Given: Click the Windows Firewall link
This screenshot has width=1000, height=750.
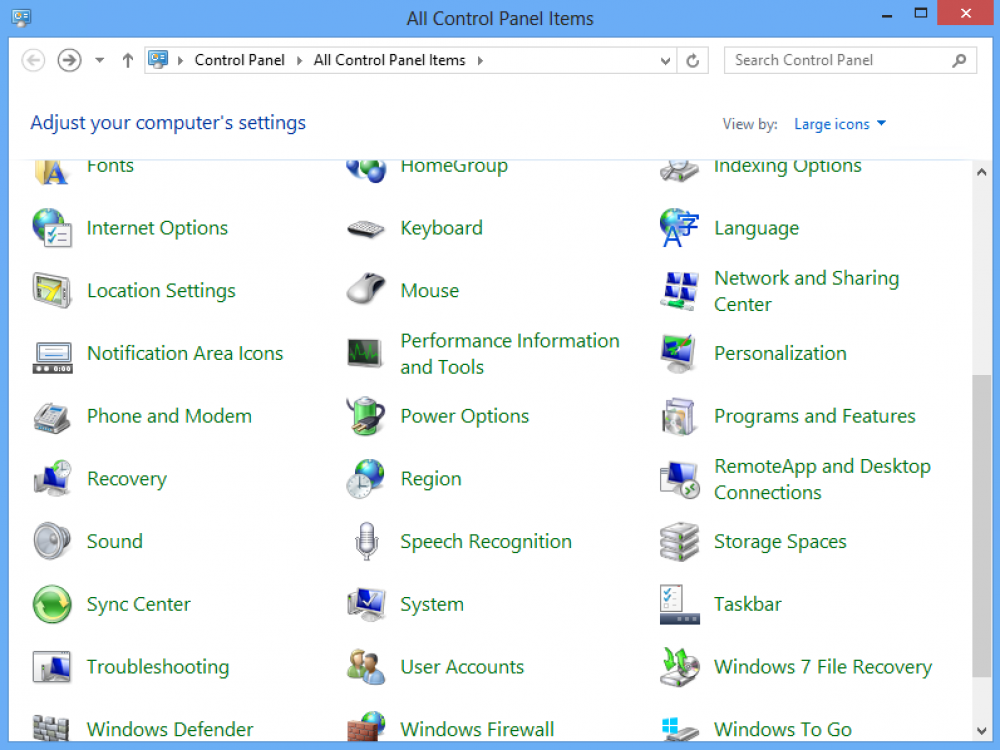Looking at the screenshot, I should pos(477,730).
